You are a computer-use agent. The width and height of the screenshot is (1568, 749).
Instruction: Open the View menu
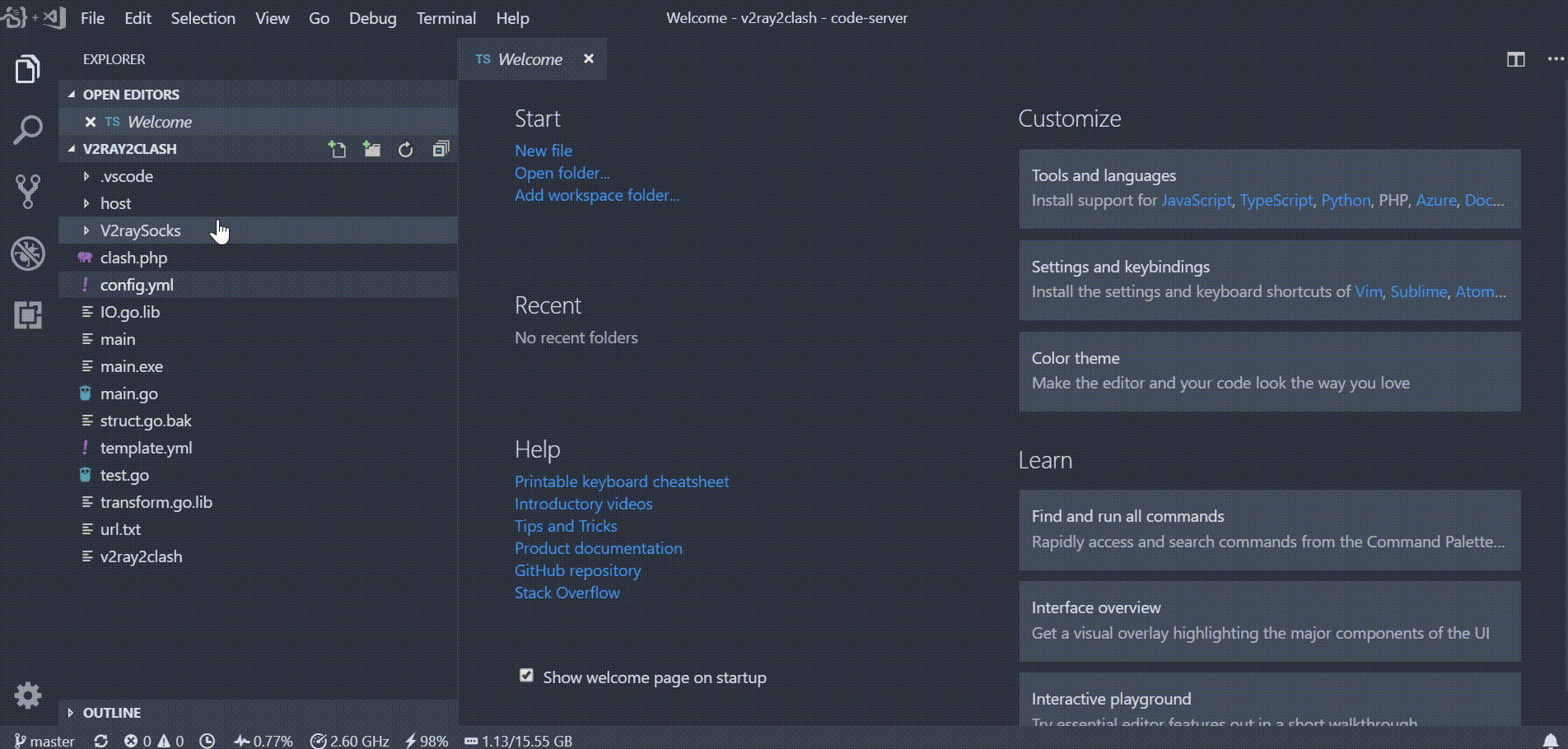pos(272,18)
